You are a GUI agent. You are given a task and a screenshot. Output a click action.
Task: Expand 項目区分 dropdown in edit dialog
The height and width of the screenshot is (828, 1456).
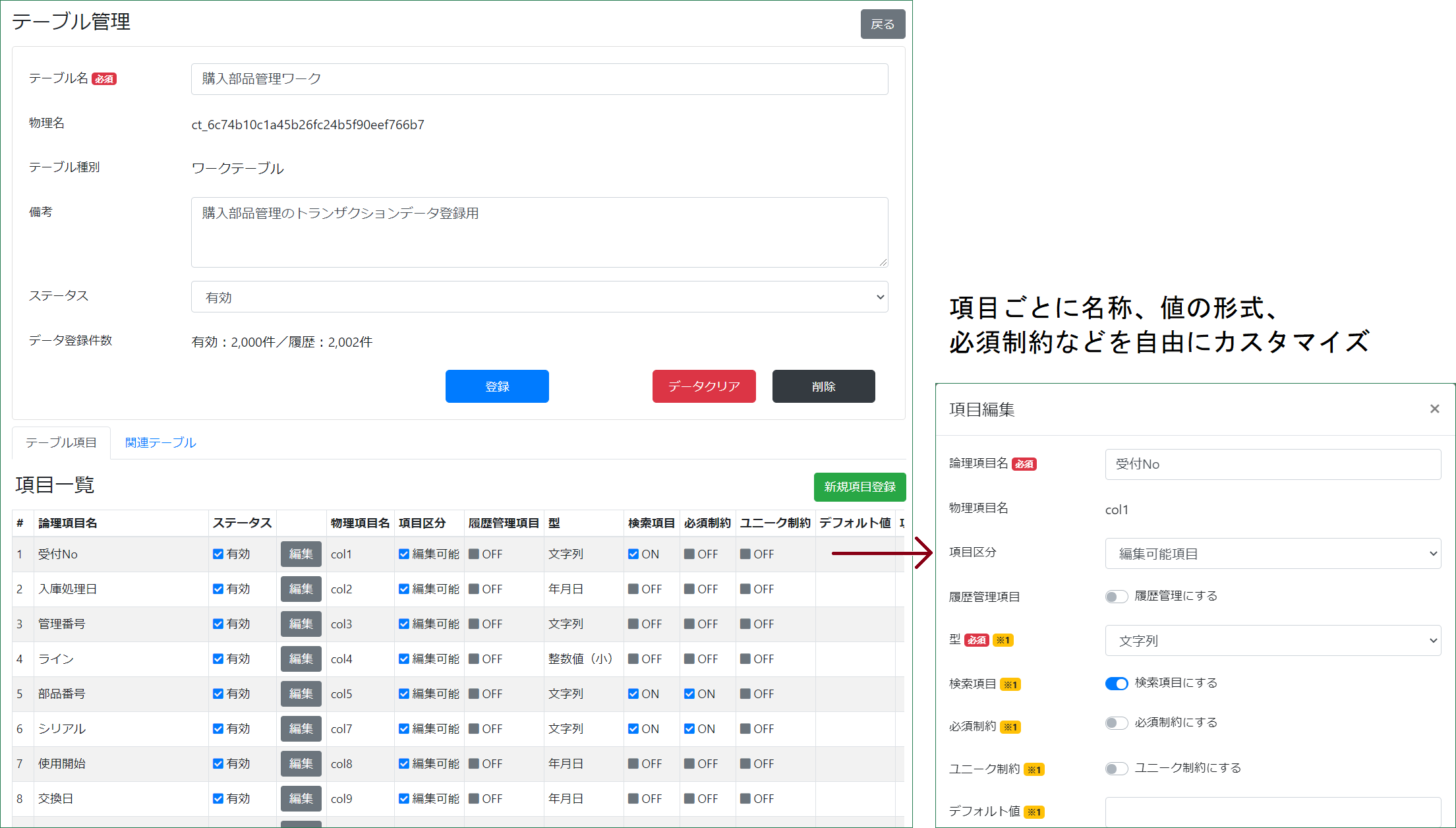1272,554
